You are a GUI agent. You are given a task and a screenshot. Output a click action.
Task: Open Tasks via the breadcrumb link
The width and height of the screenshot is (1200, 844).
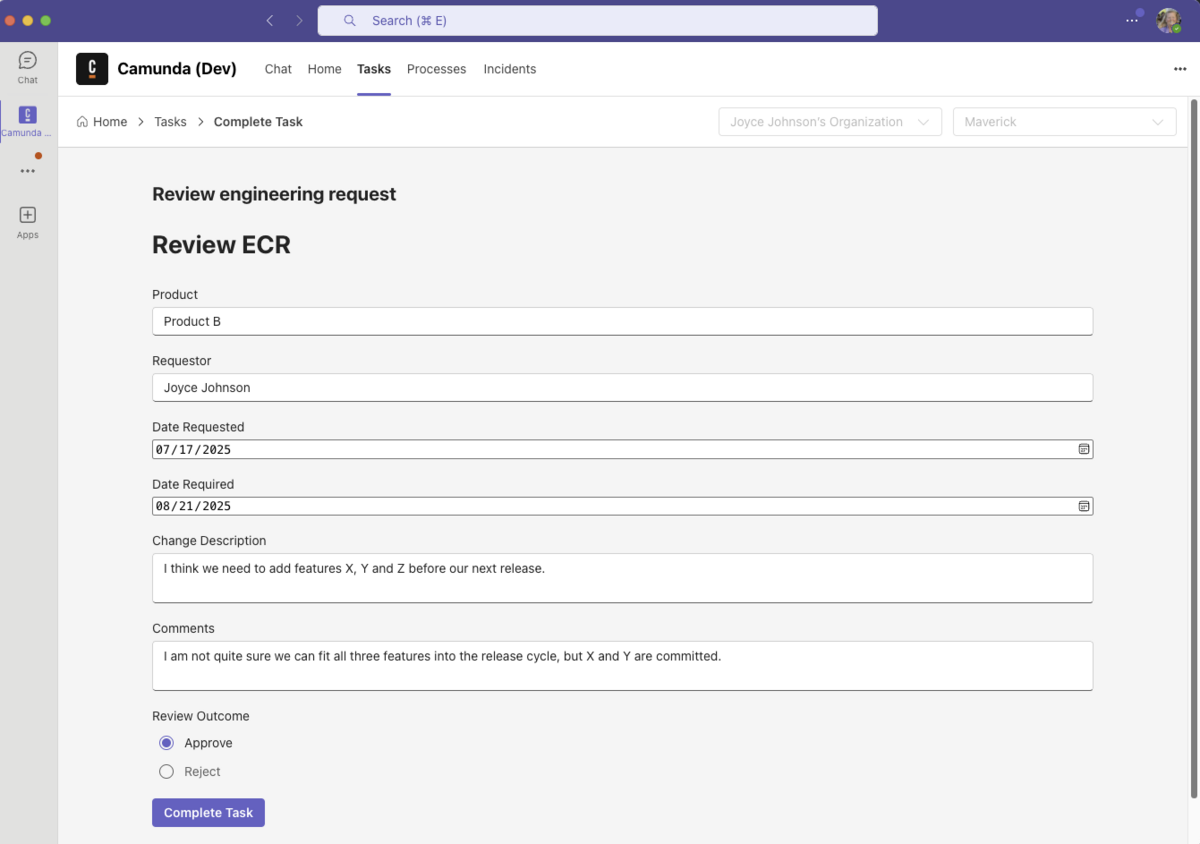(170, 121)
